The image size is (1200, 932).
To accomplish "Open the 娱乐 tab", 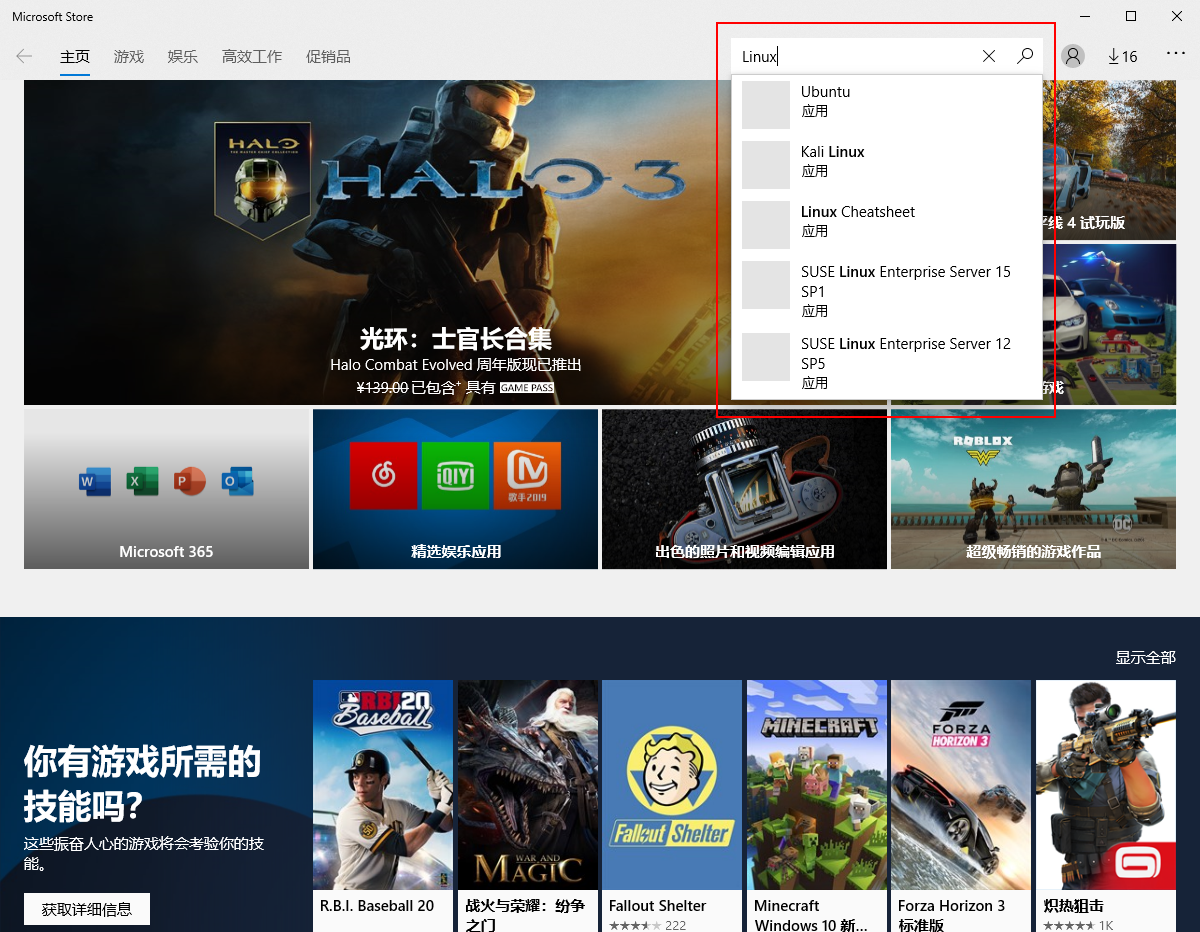I will point(183,57).
